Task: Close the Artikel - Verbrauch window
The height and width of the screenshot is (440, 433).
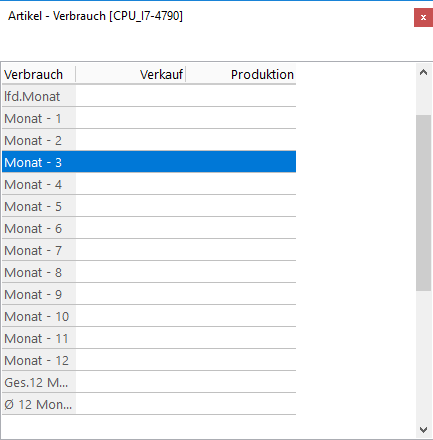Action: coord(423,18)
